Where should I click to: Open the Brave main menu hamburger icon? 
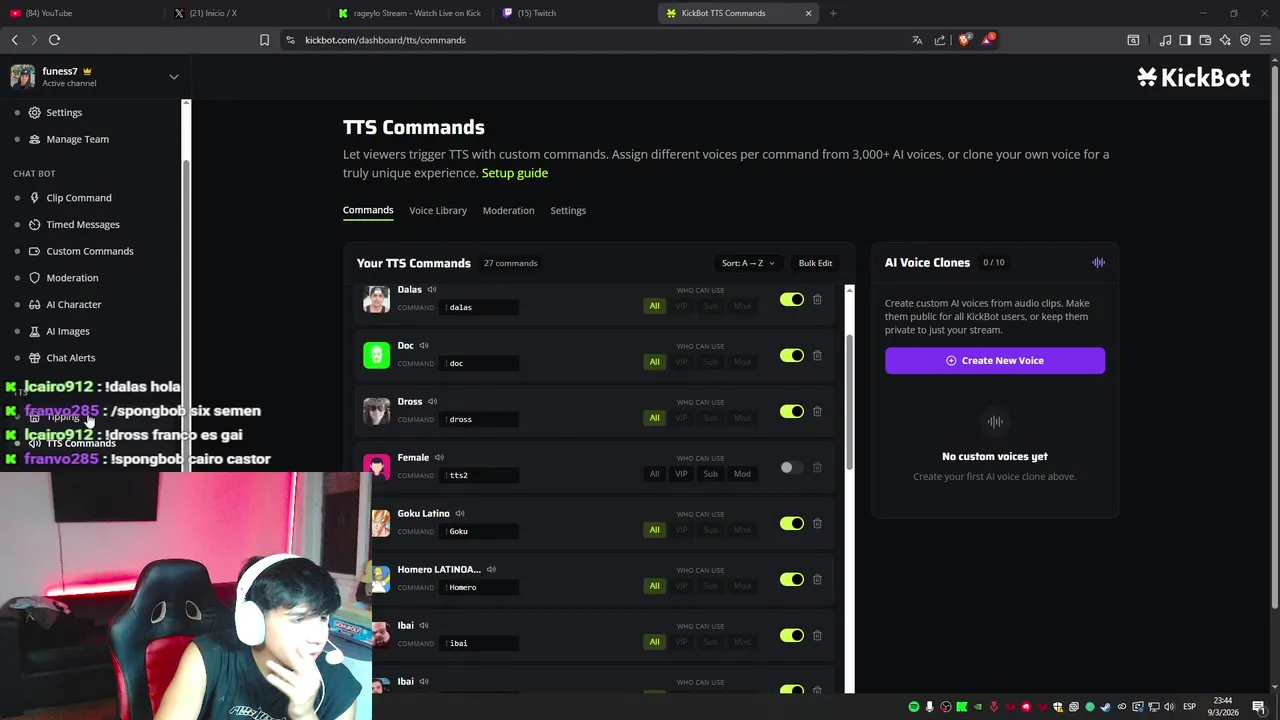pos(1265,40)
